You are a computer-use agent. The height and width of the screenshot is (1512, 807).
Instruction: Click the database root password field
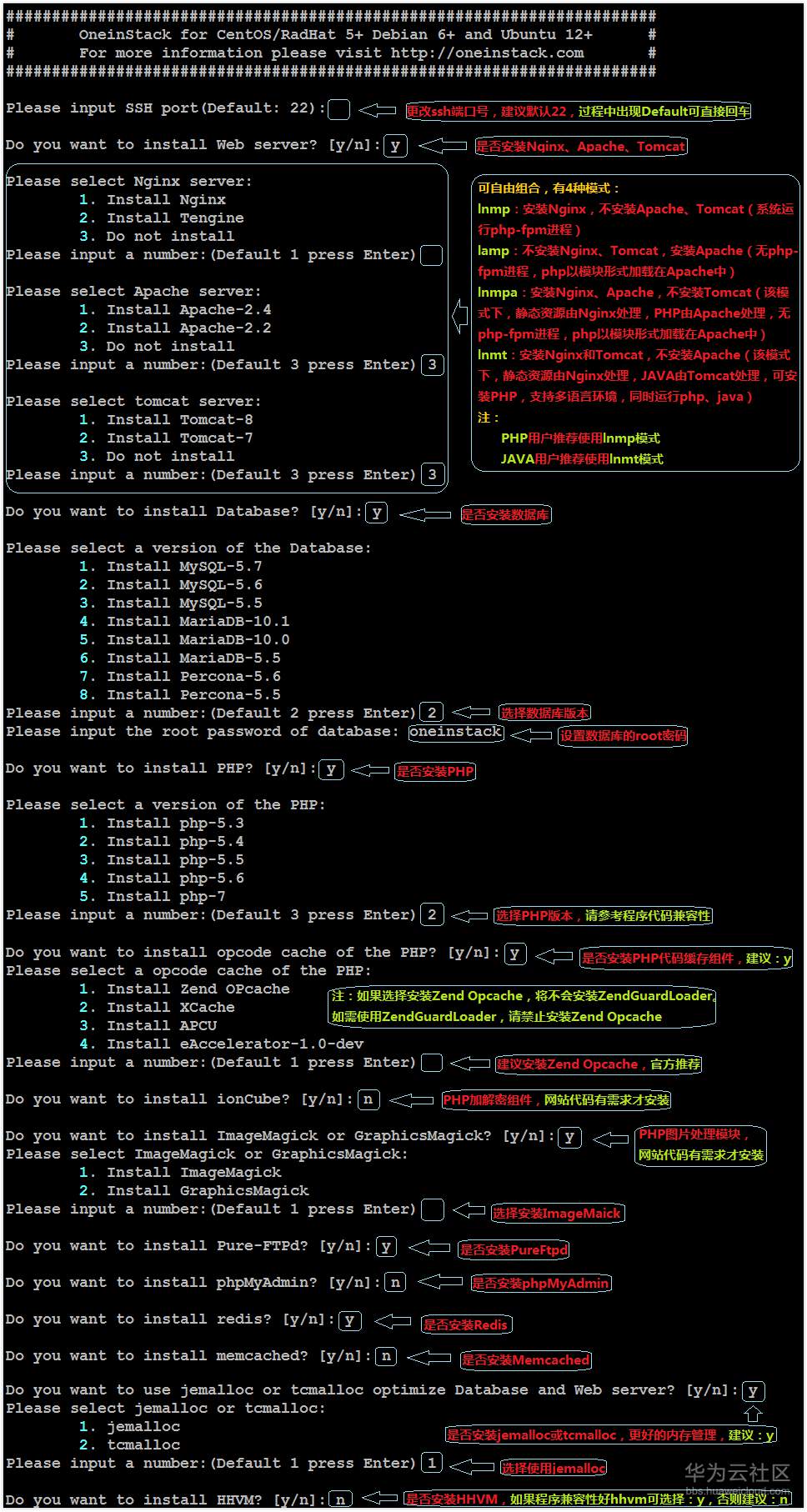tap(456, 732)
